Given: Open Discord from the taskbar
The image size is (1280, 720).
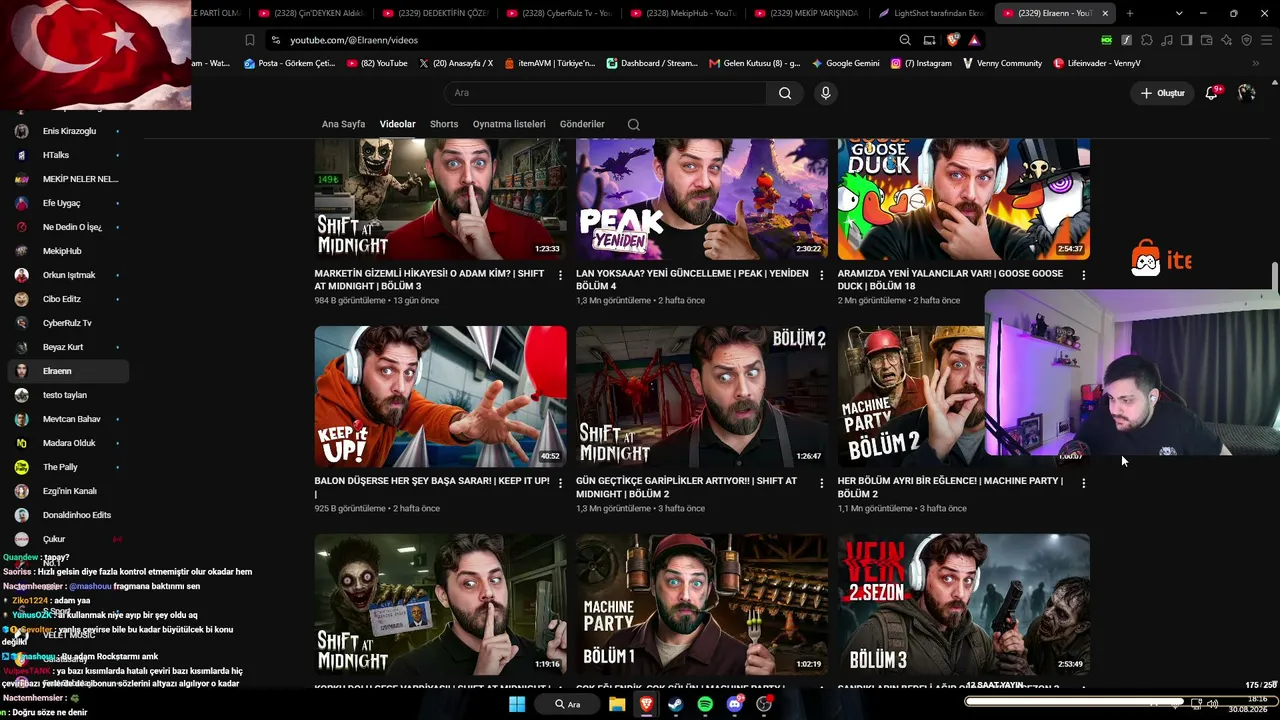Looking at the screenshot, I should [x=735, y=704].
